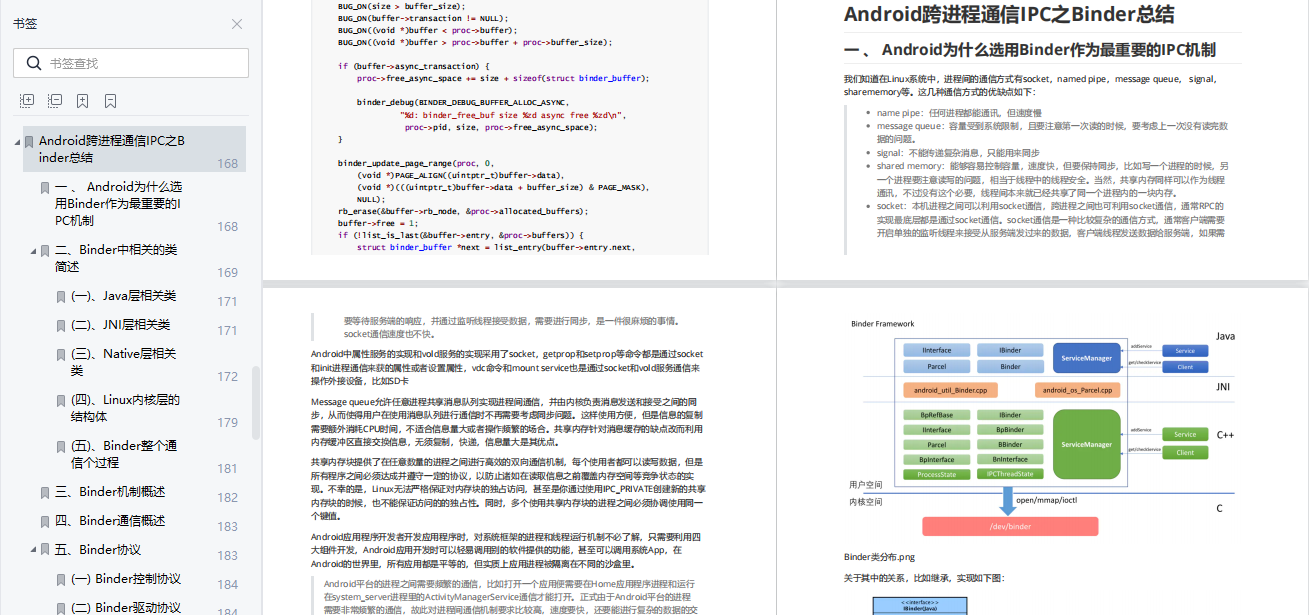Click page number 182 in bookmark list
This screenshot has width=1309, height=615.
pyautogui.click(x=227, y=498)
